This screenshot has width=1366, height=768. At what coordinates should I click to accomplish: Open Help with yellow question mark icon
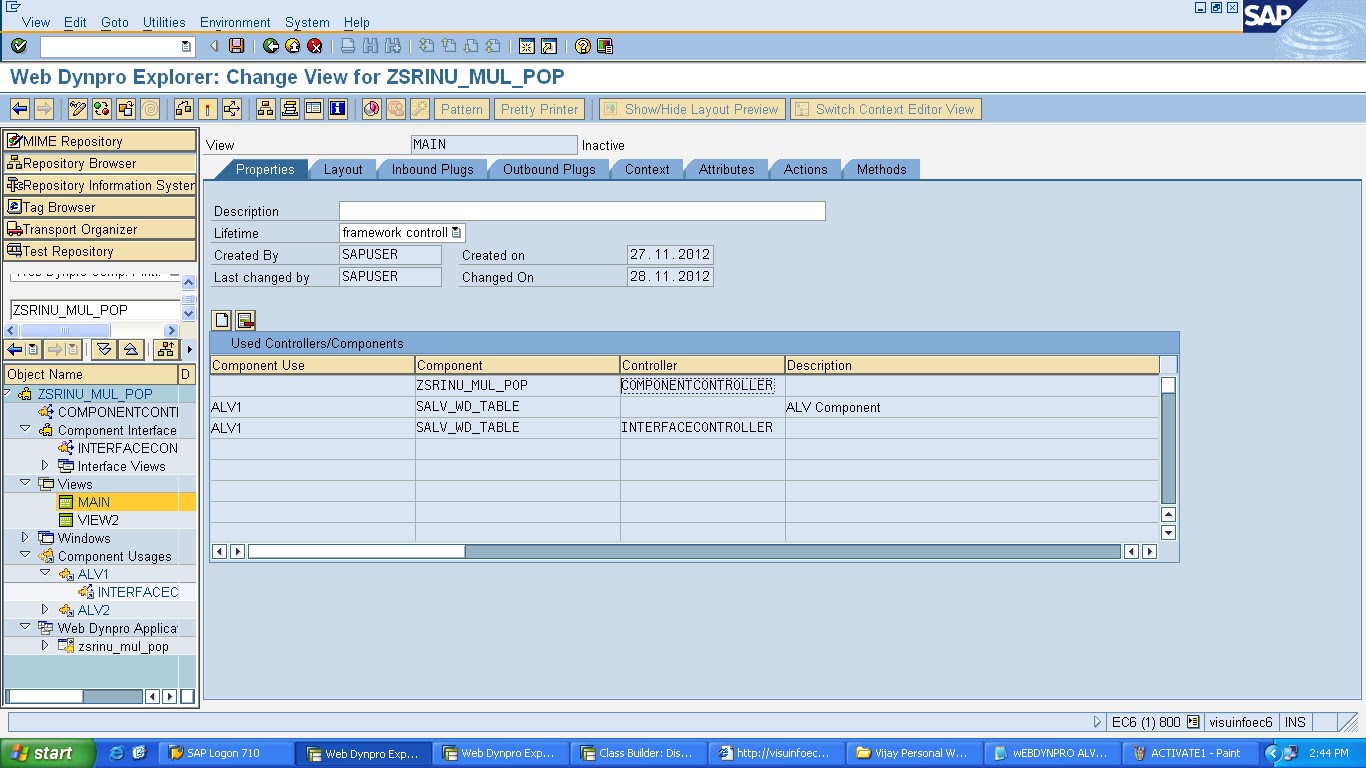(x=582, y=46)
